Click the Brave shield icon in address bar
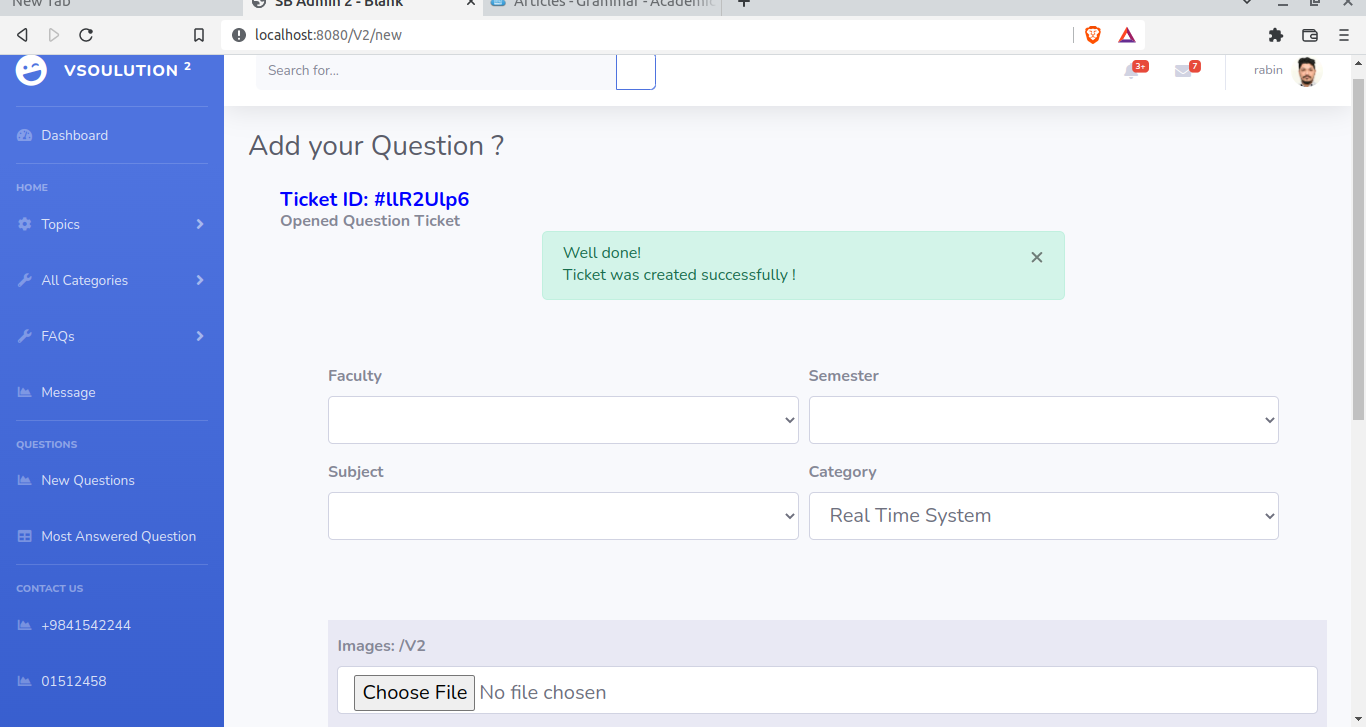Viewport: 1366px width, 727px height. coord(1093,34)
